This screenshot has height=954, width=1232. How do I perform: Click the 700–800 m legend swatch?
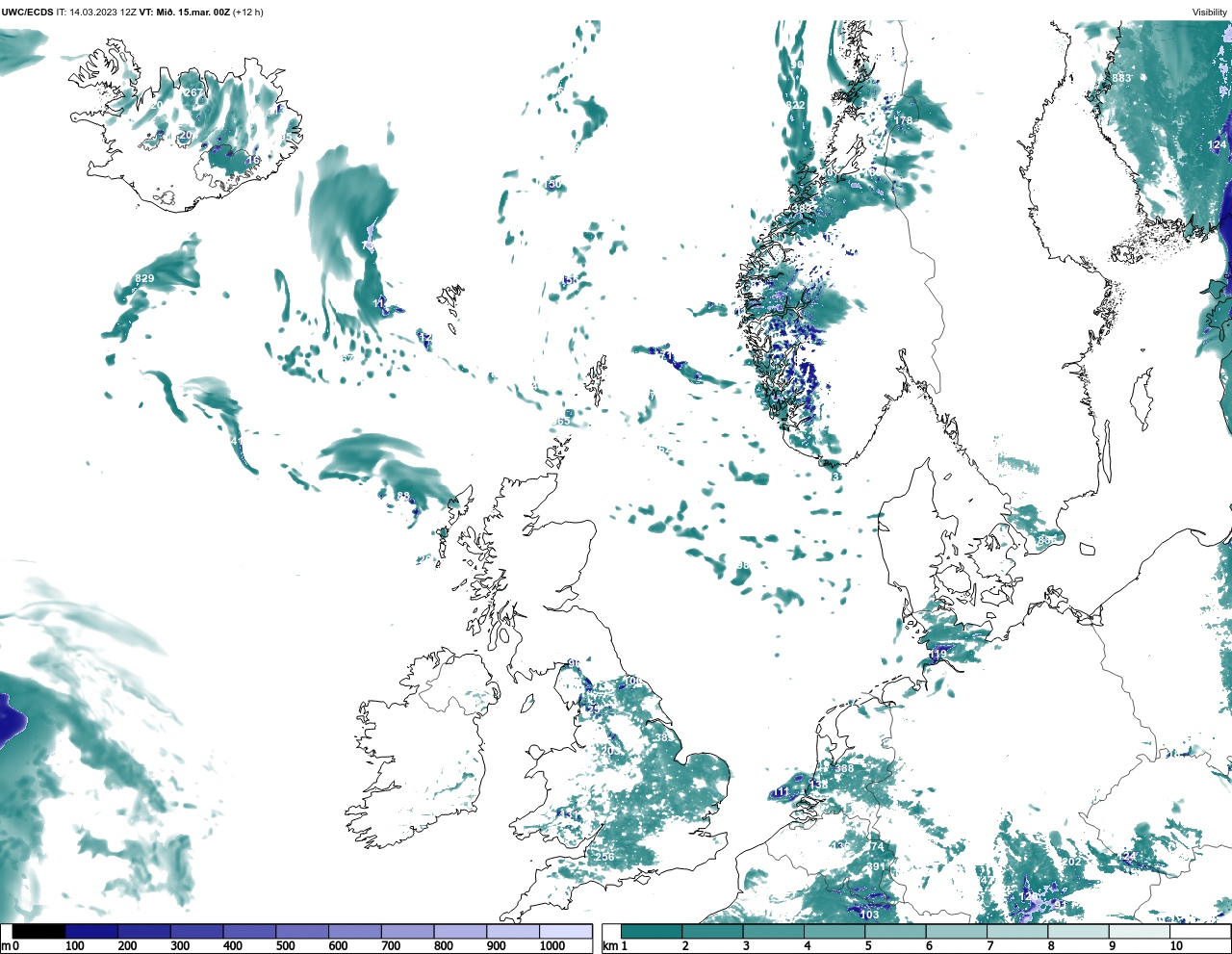coord(407,932)
